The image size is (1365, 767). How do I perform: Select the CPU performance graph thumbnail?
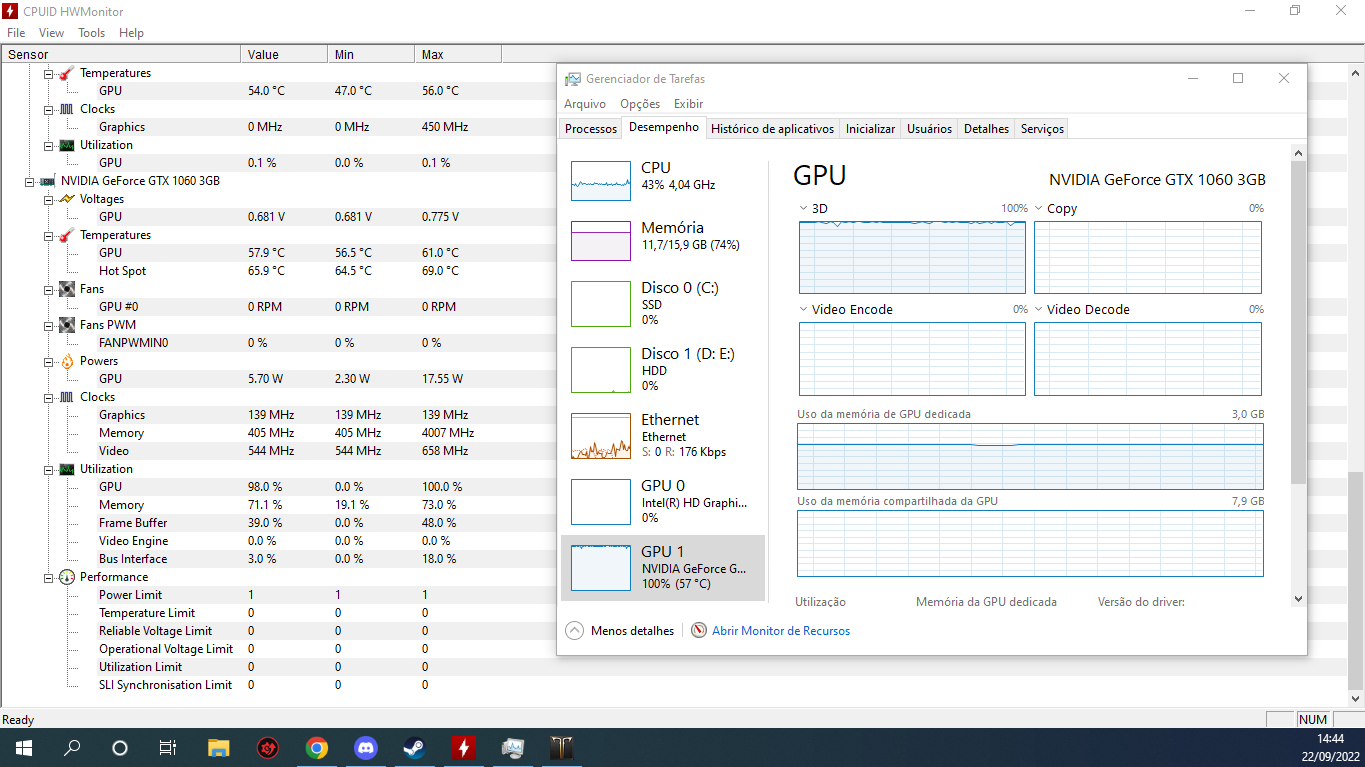[x=601, y=181]
